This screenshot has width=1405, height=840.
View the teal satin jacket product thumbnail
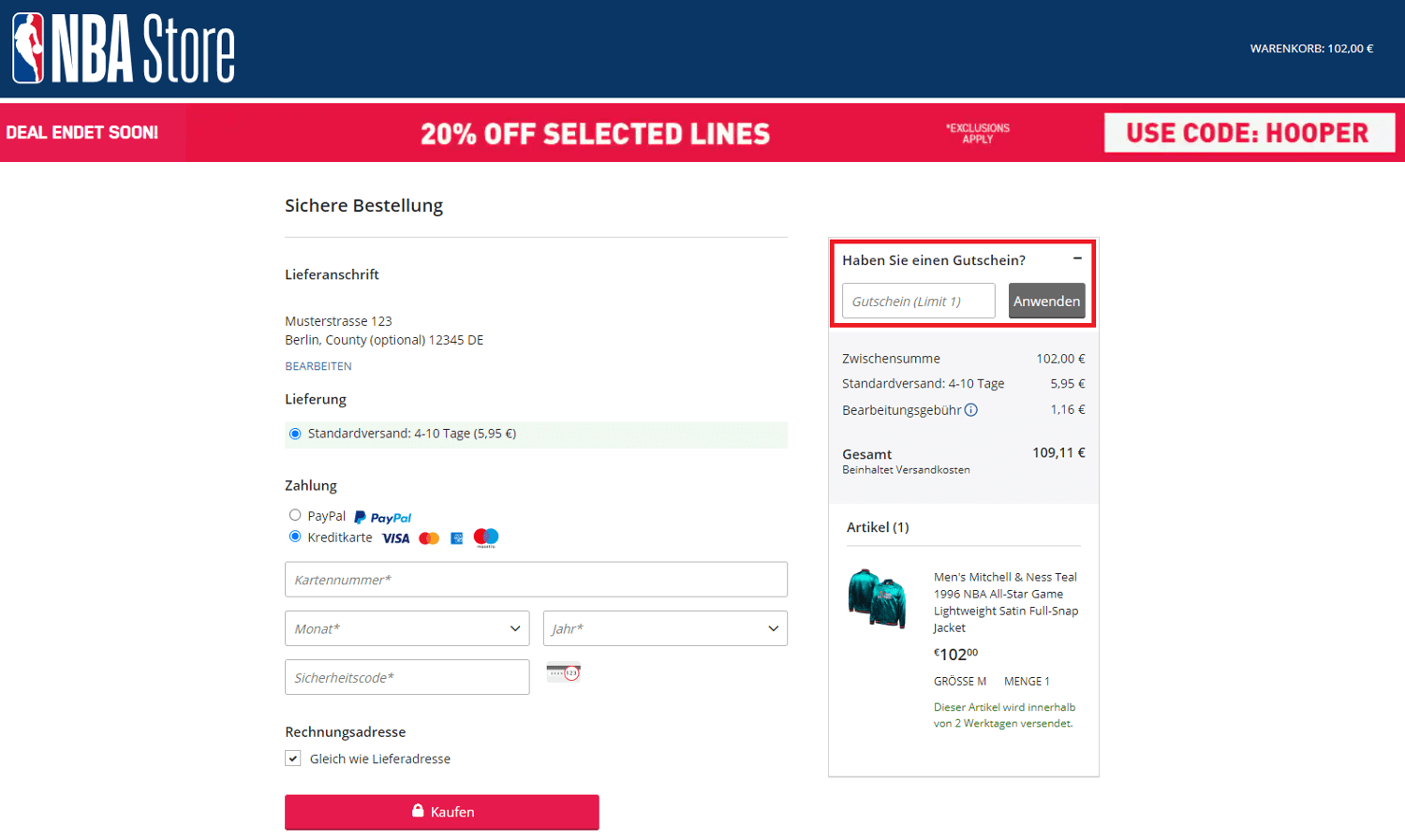point(878,597)
